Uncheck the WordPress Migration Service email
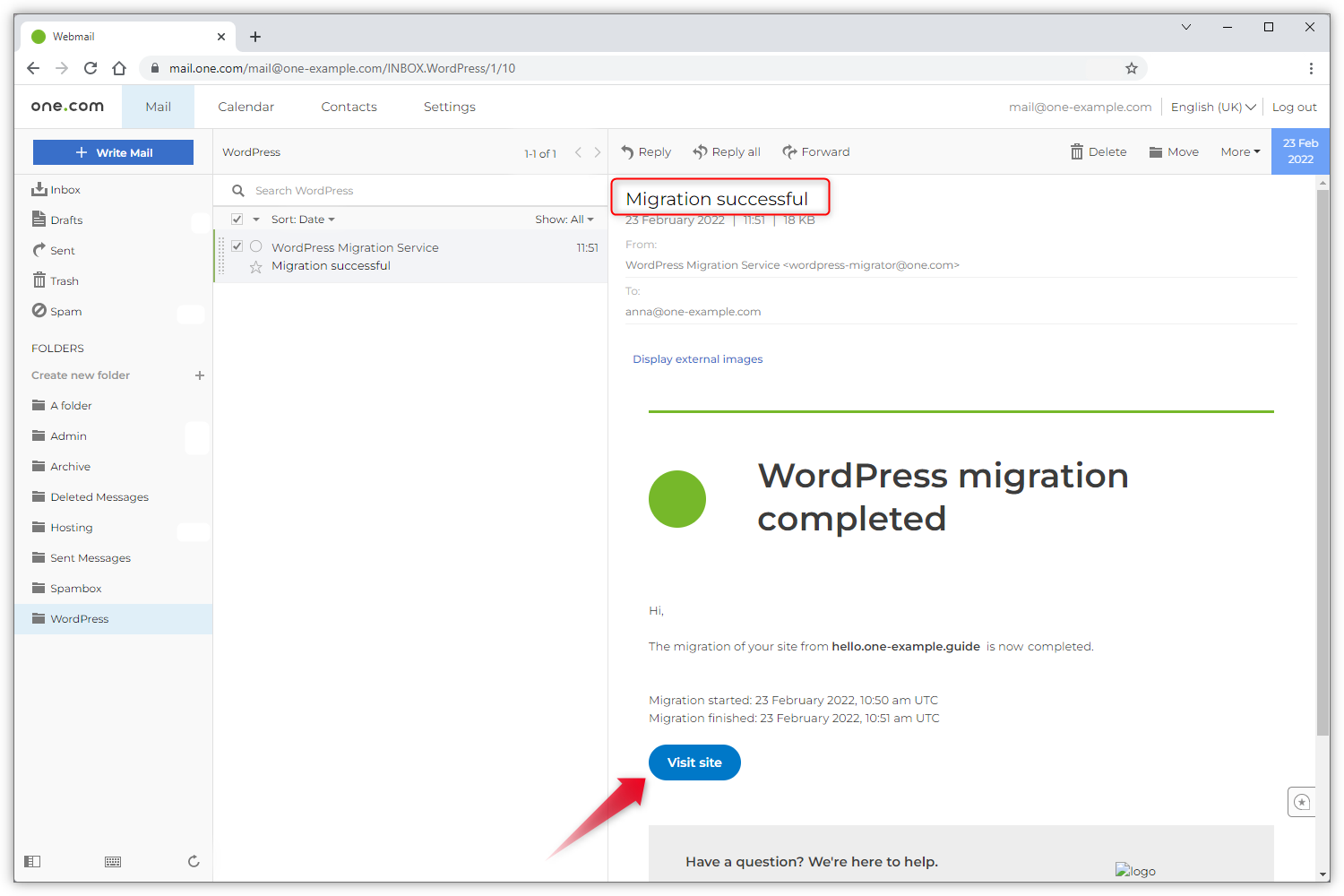This screenshot has height=896, width=1344. pos(237,246)
